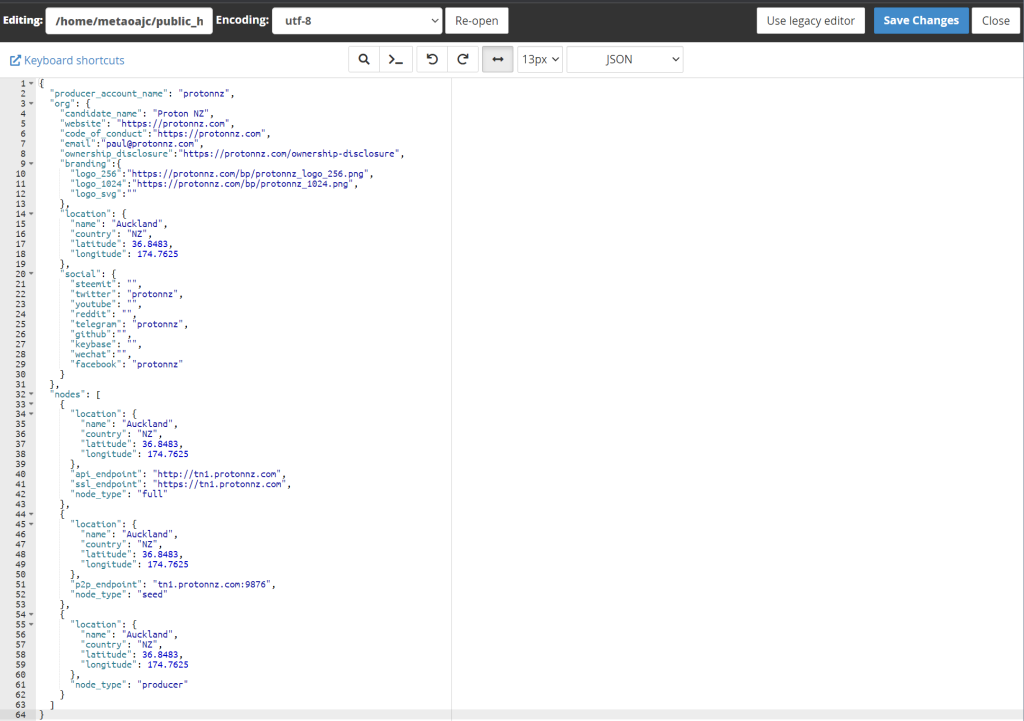This screenshot has width=1024, height=721.
Task: Click Save Changes
Action: [x=921, y=21]
